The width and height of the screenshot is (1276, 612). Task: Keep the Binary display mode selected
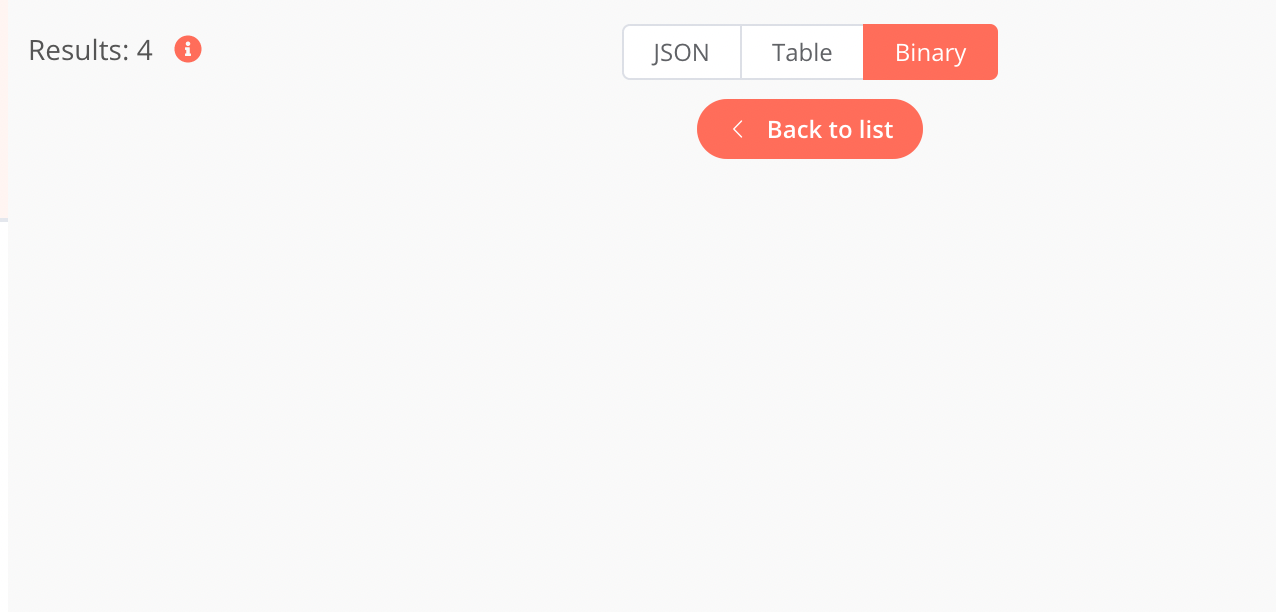pyautogui.click(x=930, y=52)
